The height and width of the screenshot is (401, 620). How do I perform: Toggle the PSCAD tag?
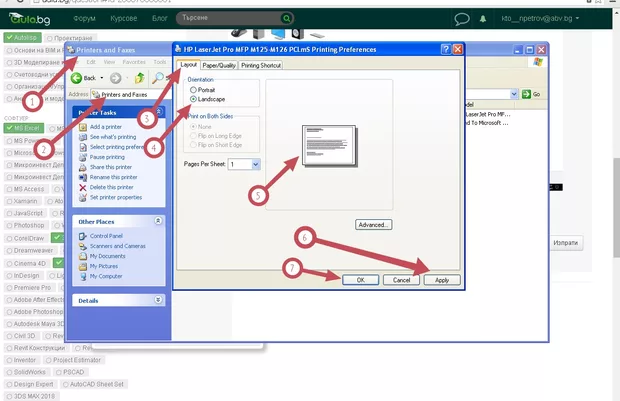(70, 372)
